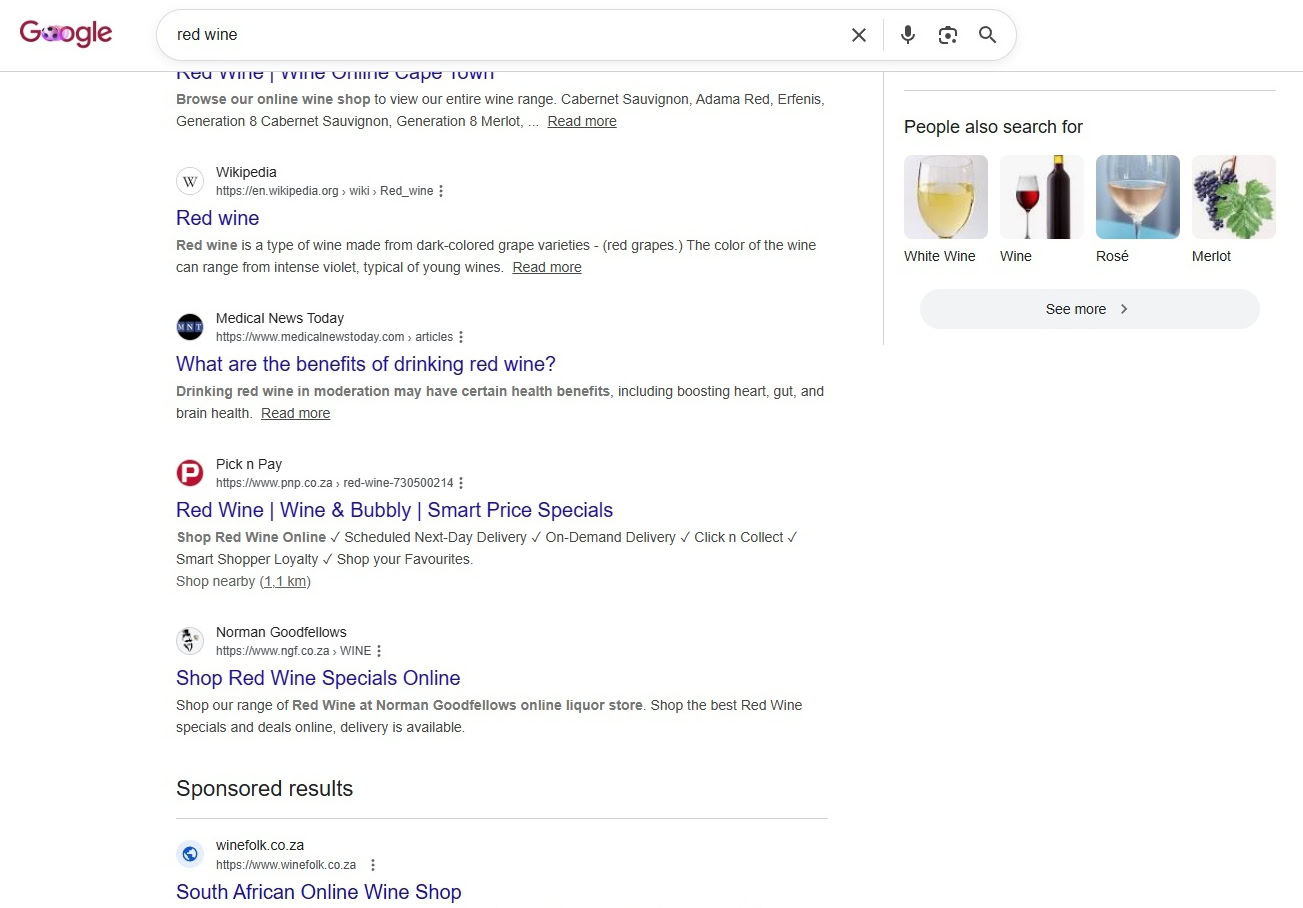The image size is (1303, 908).
Task: Click the Medical News Today favicon
Action: pos(190,327)
